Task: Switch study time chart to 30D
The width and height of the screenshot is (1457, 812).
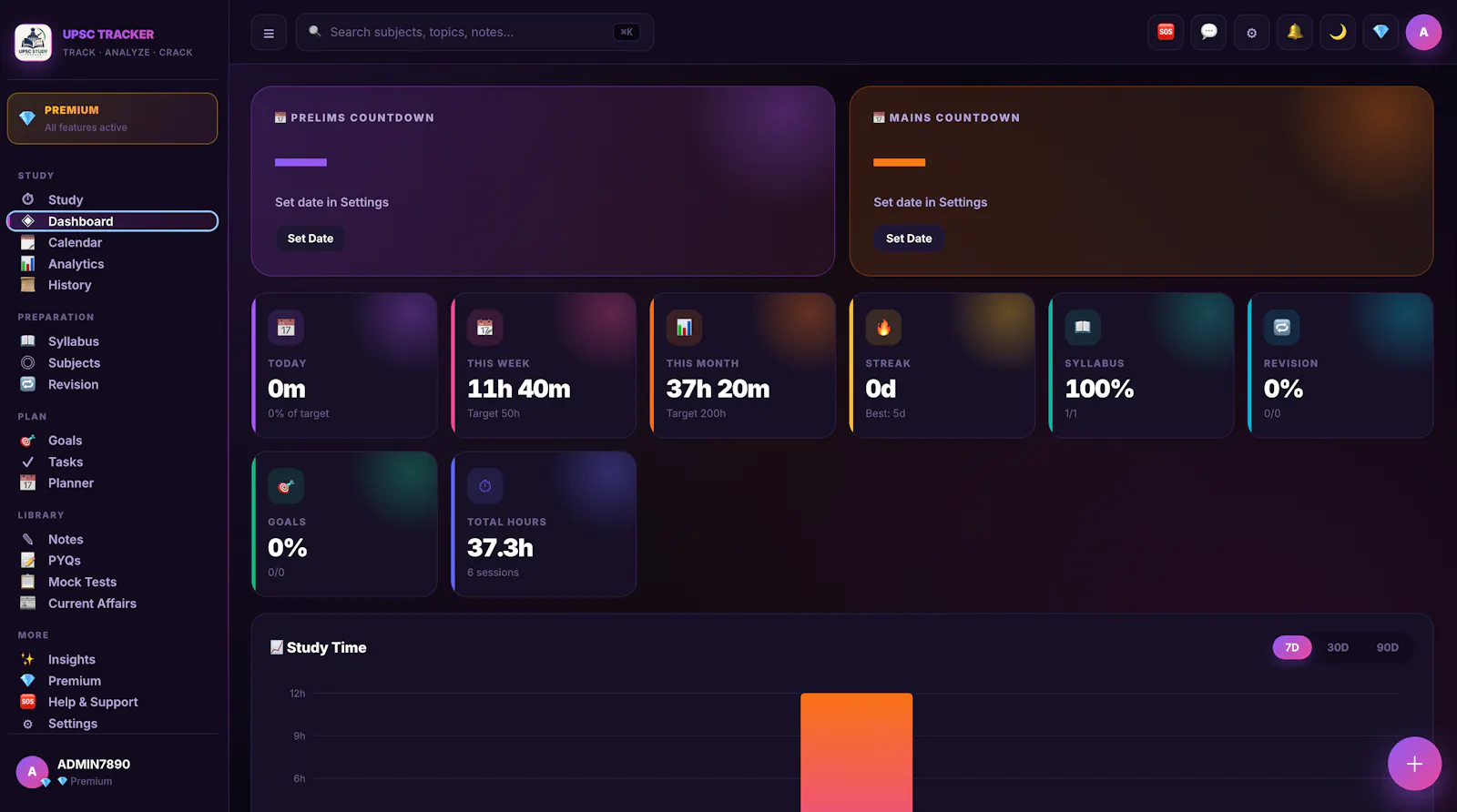Action: [1338, 647]
